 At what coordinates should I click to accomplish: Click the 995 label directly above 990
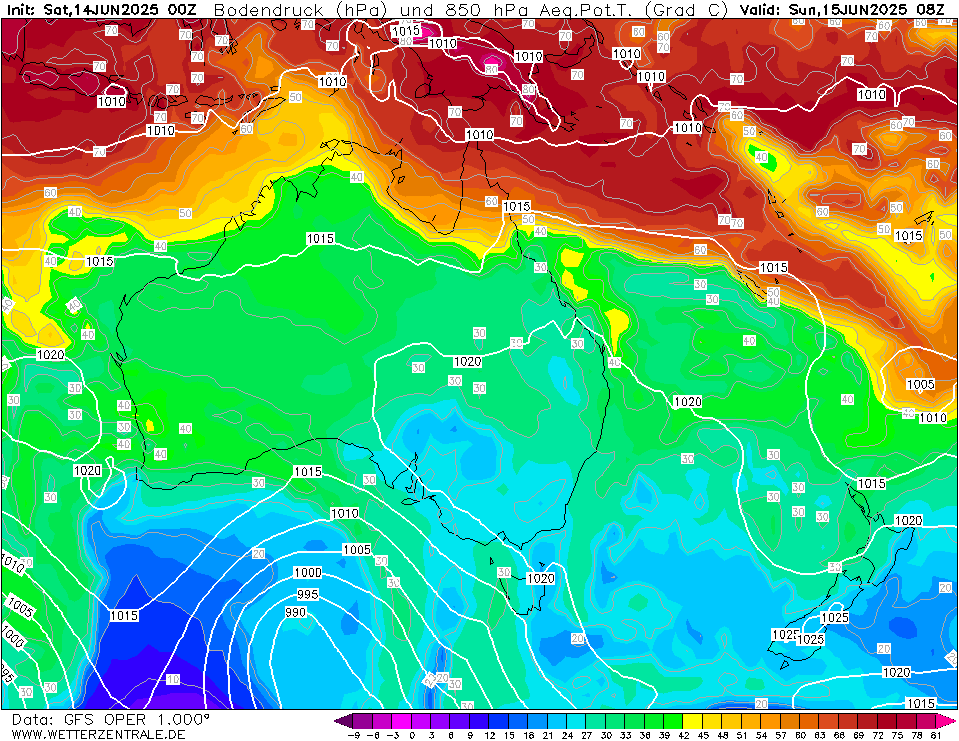[x=308, y=594]
